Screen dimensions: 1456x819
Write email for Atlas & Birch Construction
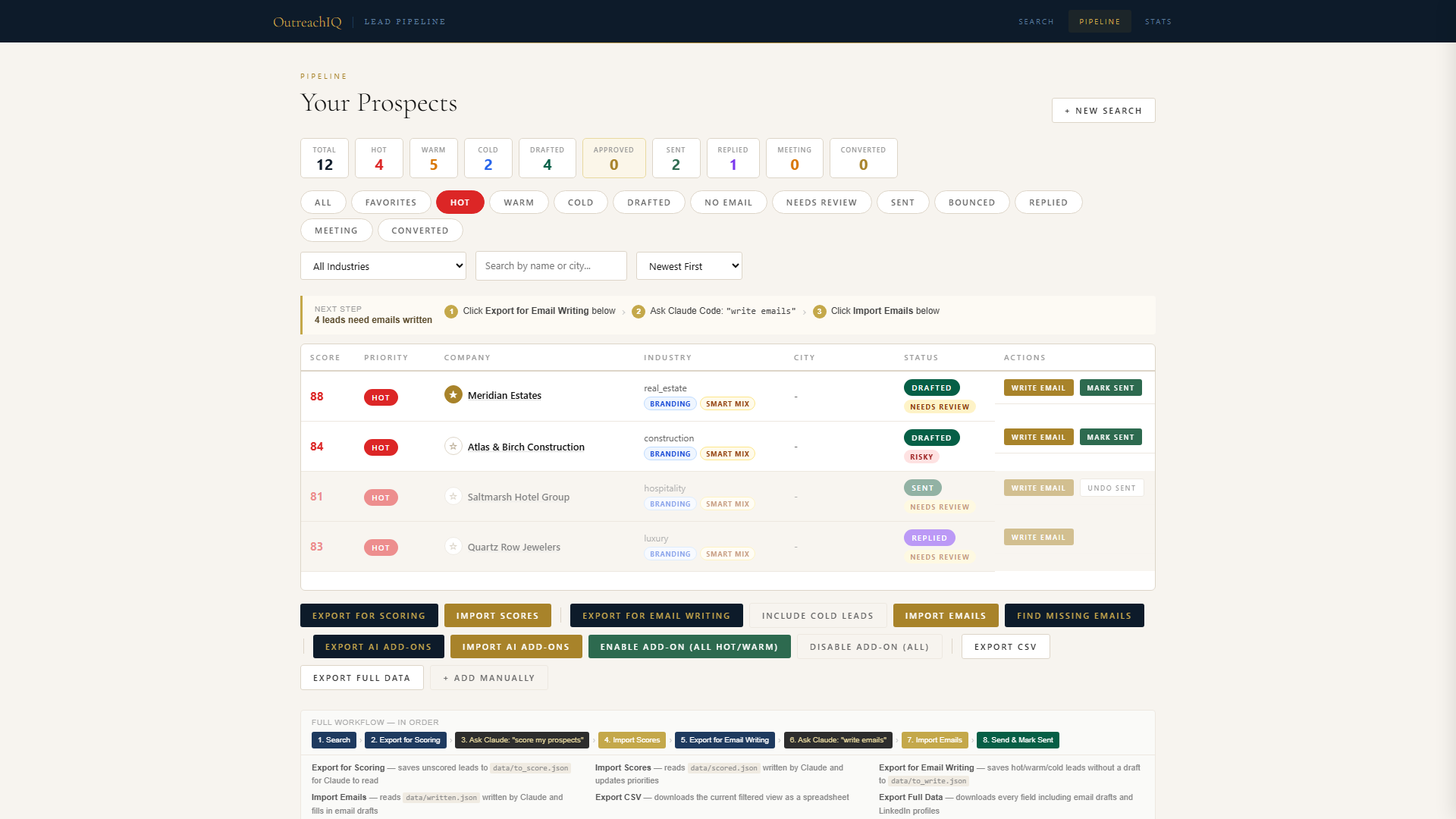point(1038,438)
